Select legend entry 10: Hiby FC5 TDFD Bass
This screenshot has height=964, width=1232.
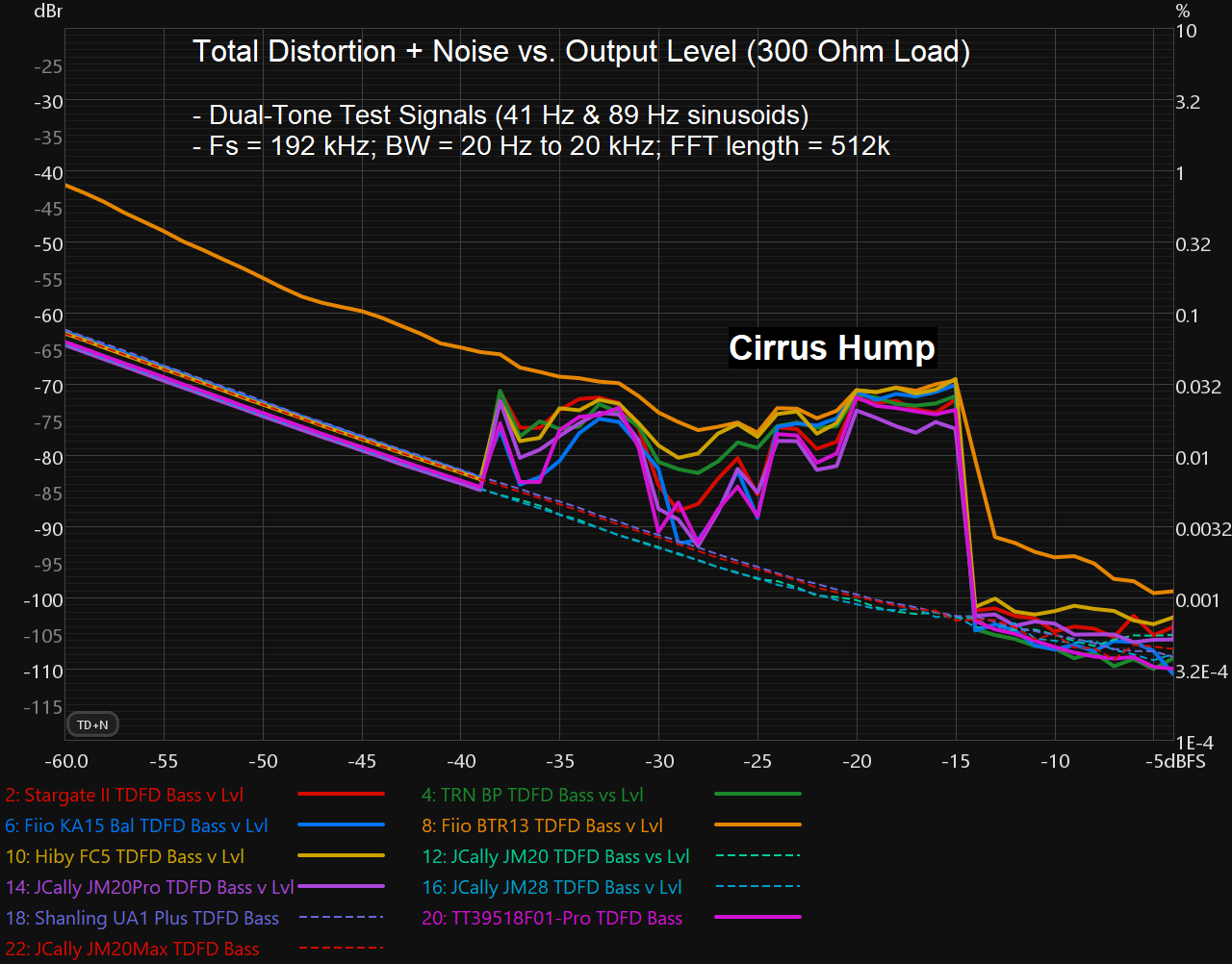click(x=125, y=857)
